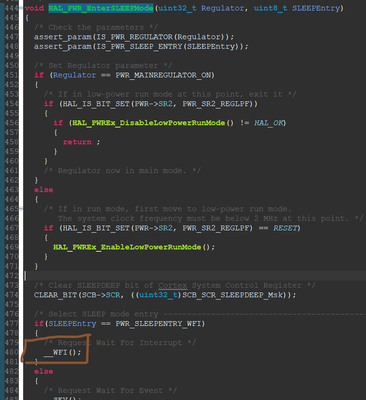The image size is (366, 400).
Task: Click HAL_IS_BIT_SET on line 454
Action: [x=96, y=104]
